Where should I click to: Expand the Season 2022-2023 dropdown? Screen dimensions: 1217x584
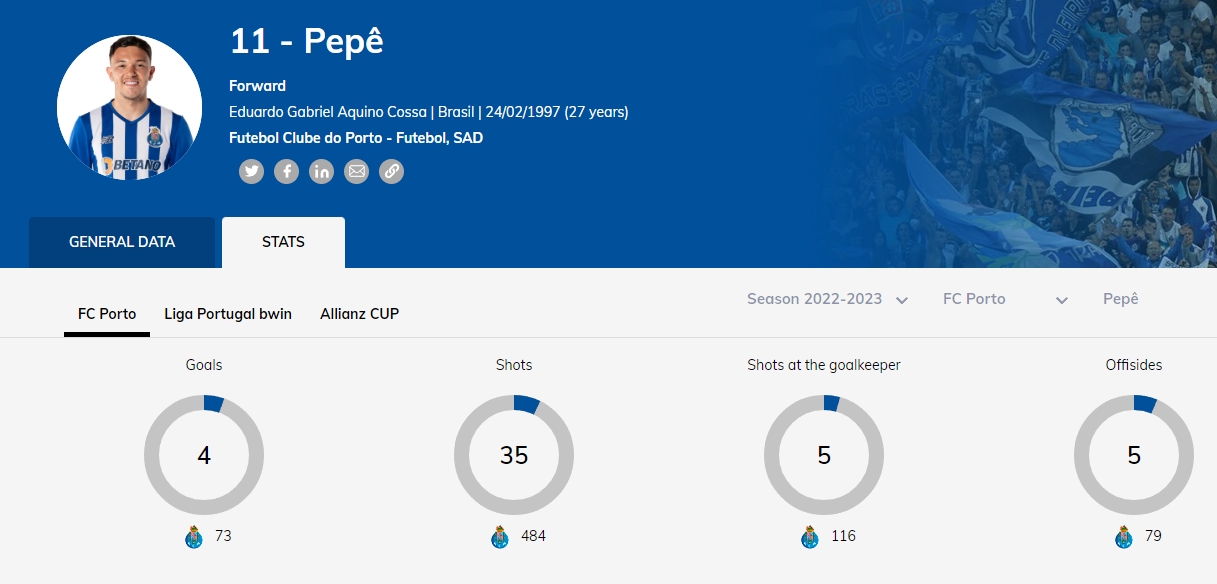[x=827, y=299]
